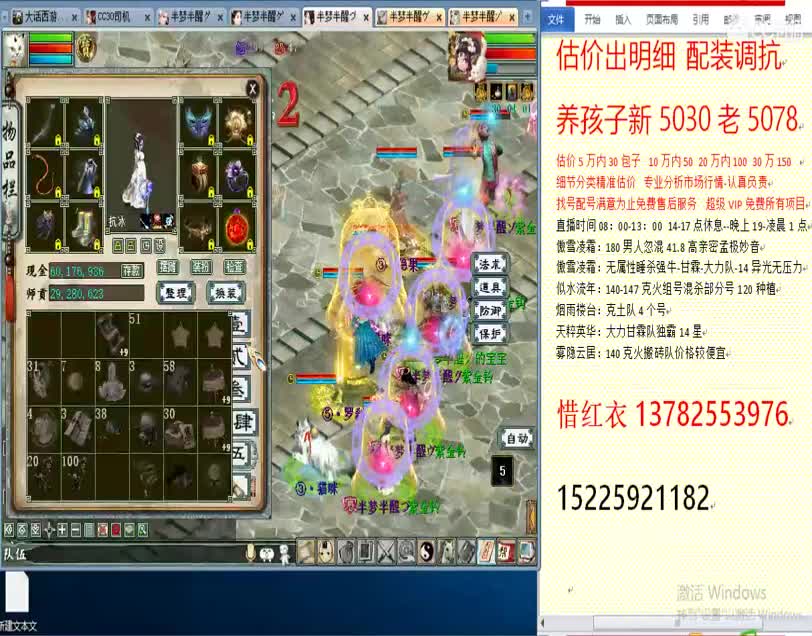The image size is (812, 636).
Task: Select the red round talisman slot
Action: (x=238, y=228)
